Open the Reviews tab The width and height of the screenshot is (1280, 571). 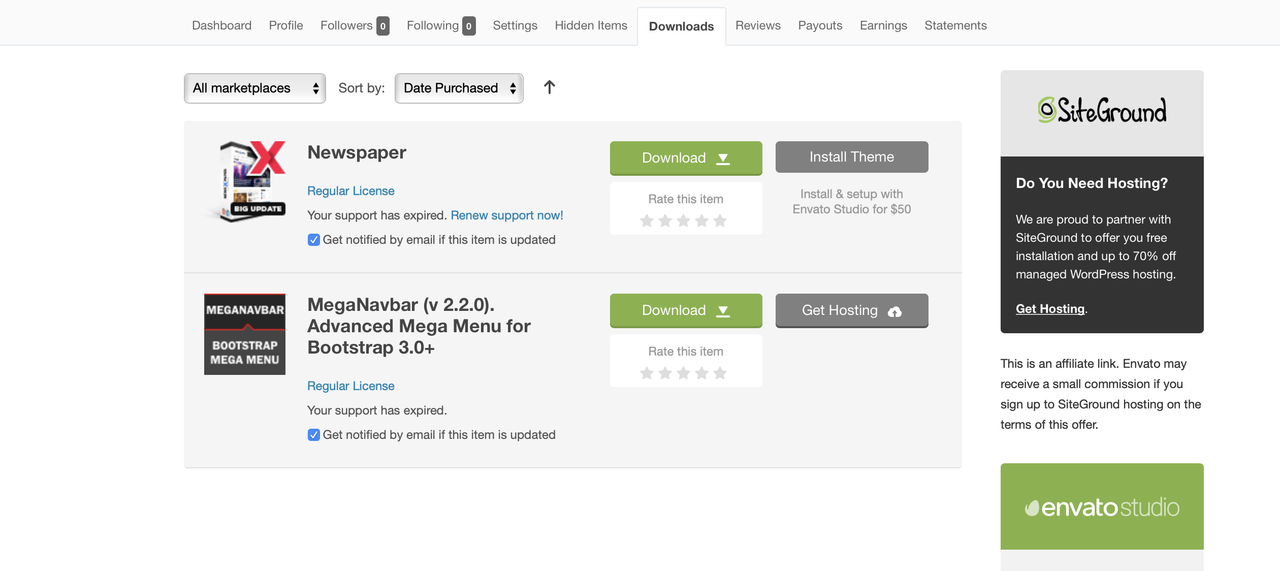coord(758,25)
